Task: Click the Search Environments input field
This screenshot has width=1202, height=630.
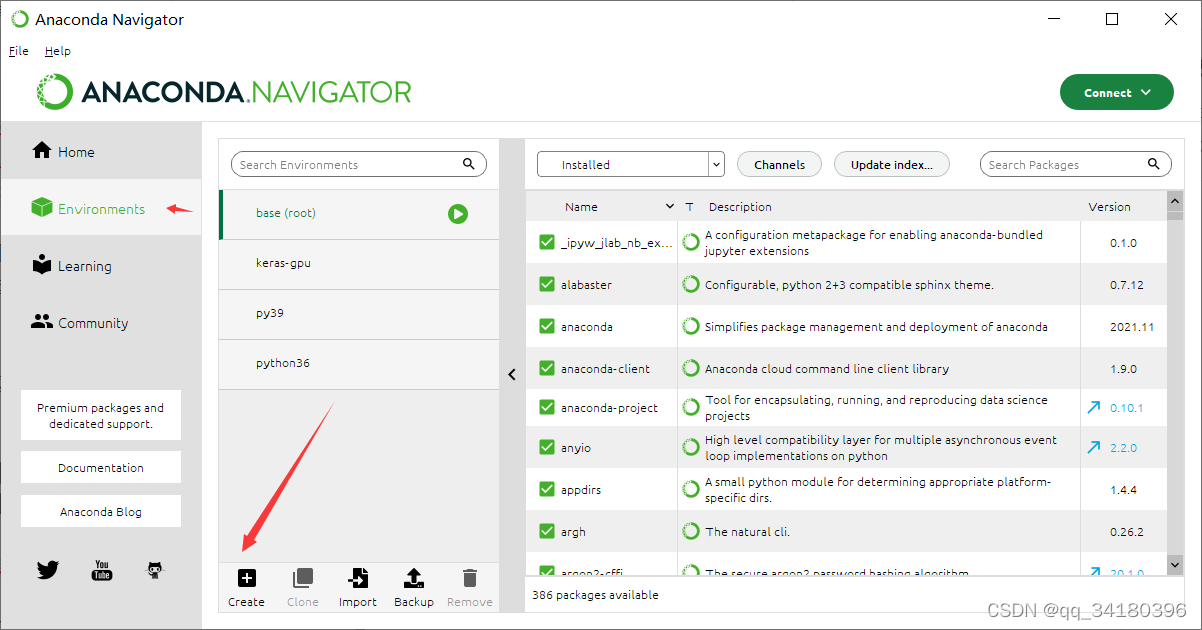Action: (359, 164)
